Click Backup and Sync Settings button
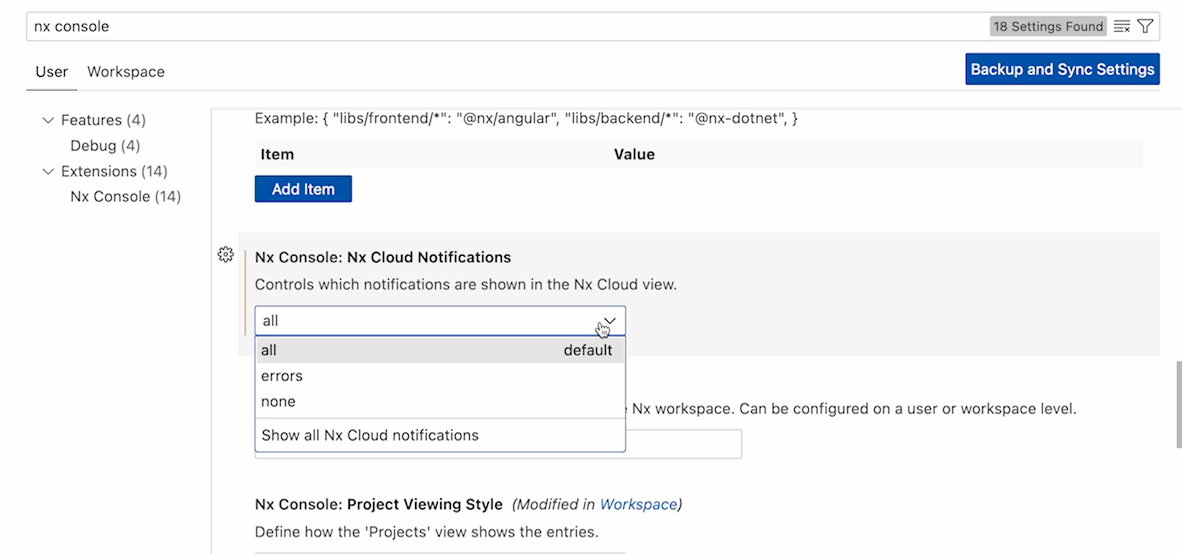The width and height of the screenshot is (1182, 554). 1062,69
